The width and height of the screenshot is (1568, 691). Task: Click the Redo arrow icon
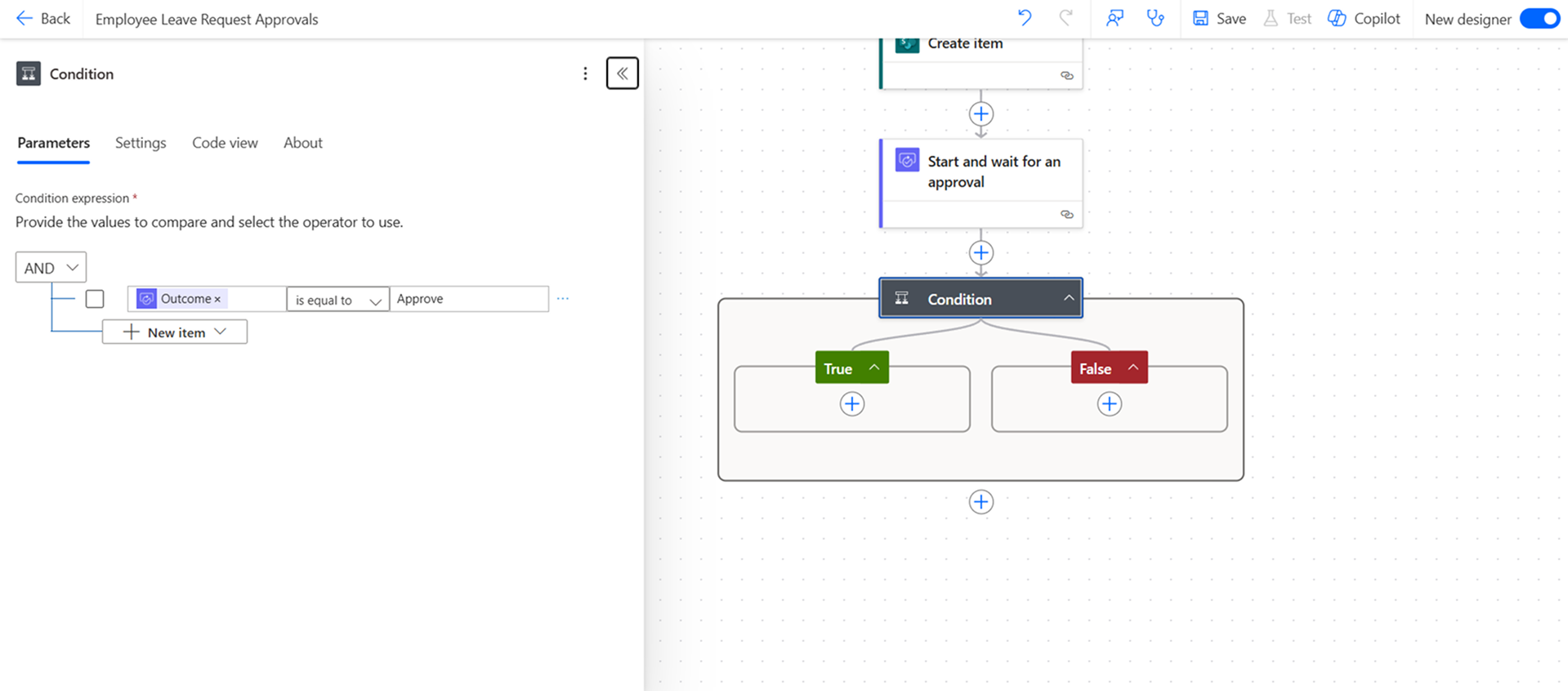tap(1065, 18)
